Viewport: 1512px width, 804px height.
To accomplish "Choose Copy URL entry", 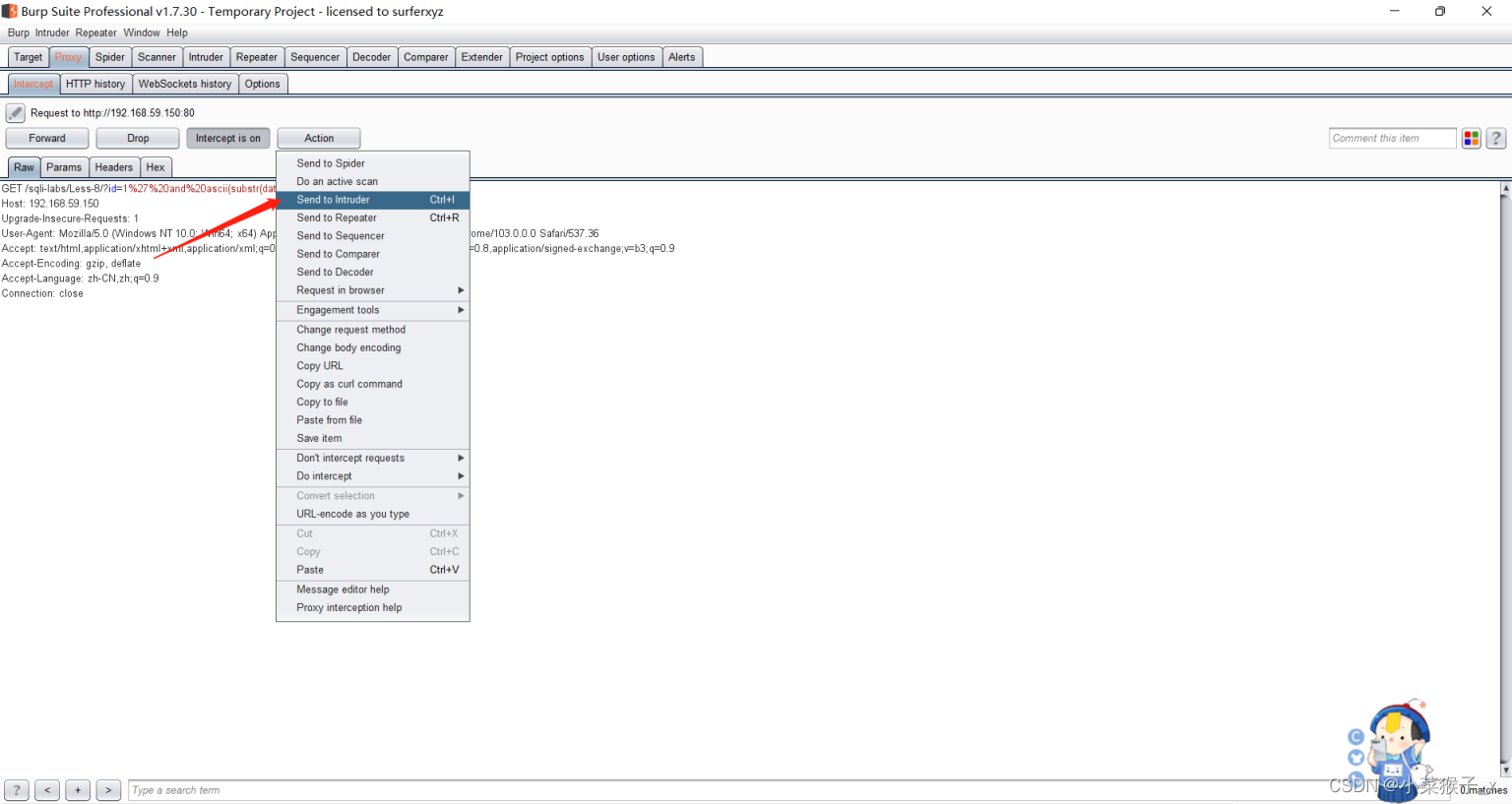I will [373, 366].
